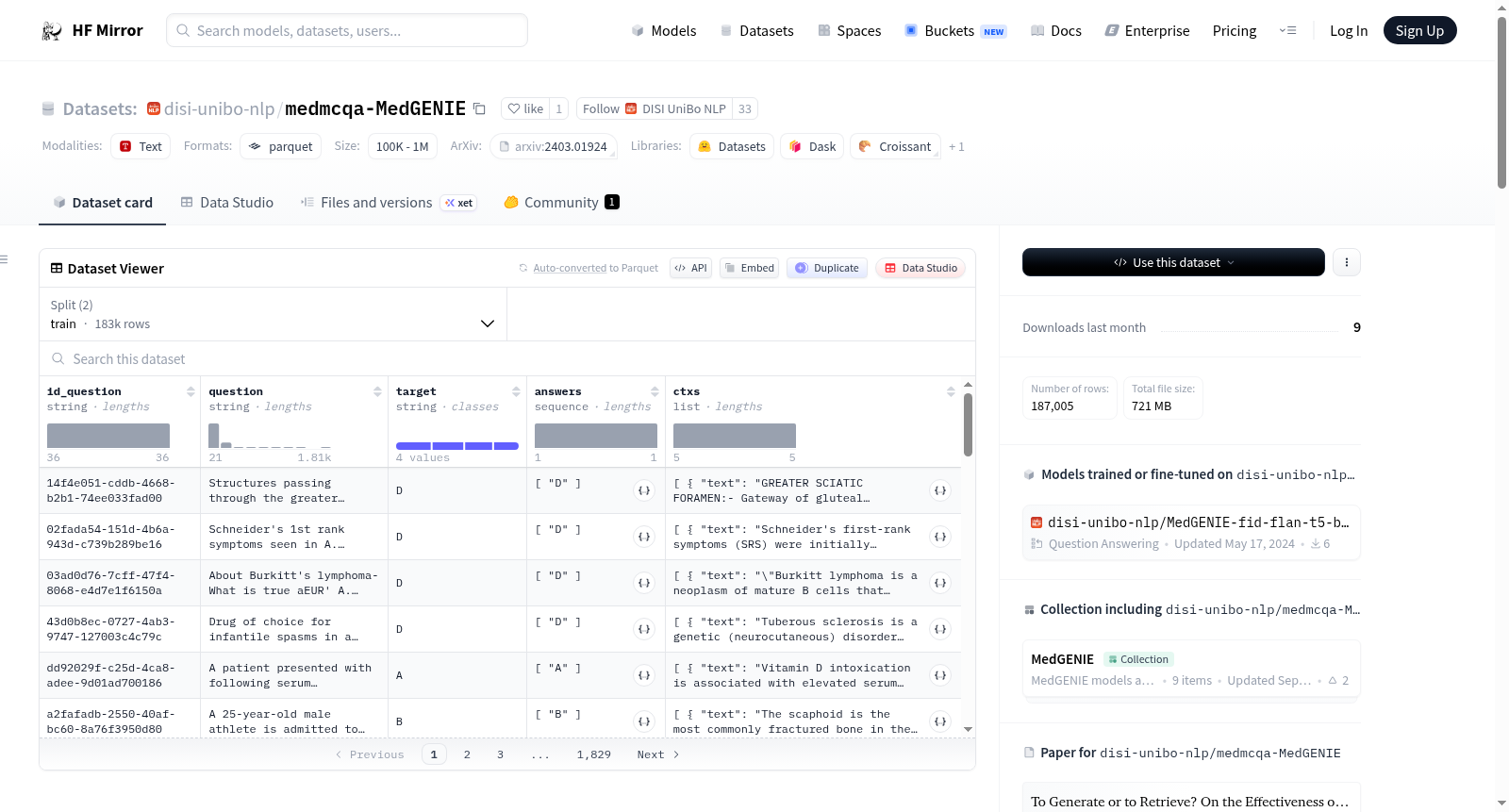Go to the Next page of rows
Screen dimensions: 1509x812
pyautogui.click(x=658, y=754)
